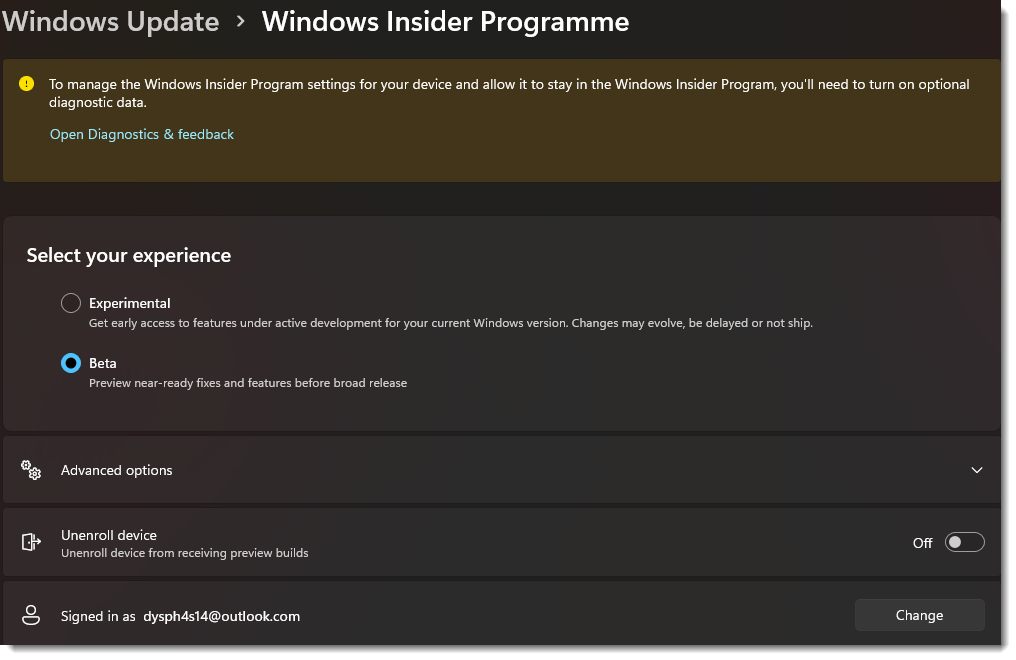Click the Unenroll device title text
This screenshot has width=1016, height=660.
point(109,535)
